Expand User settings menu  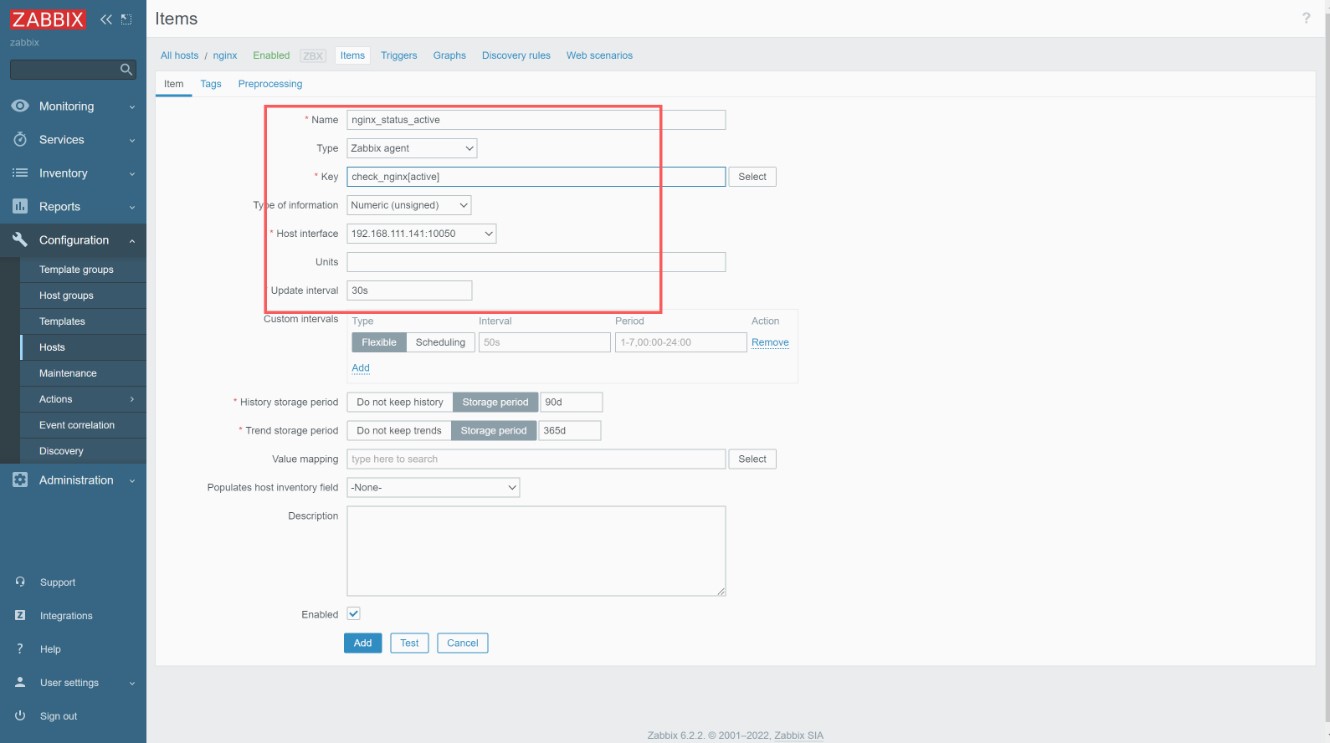click(73, 682)
